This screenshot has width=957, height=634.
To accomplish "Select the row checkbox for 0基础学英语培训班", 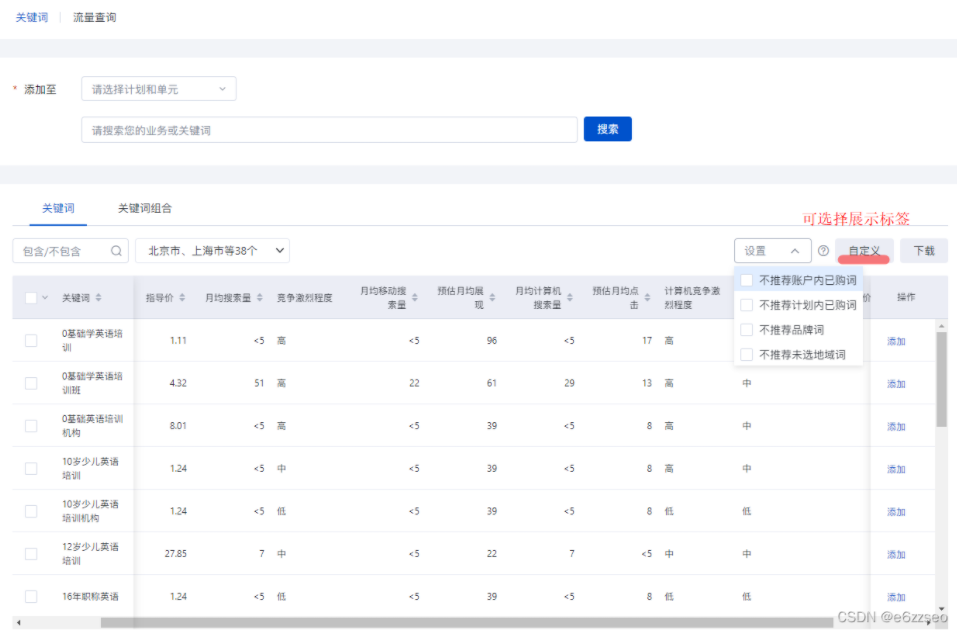I will tap(31, 383).
